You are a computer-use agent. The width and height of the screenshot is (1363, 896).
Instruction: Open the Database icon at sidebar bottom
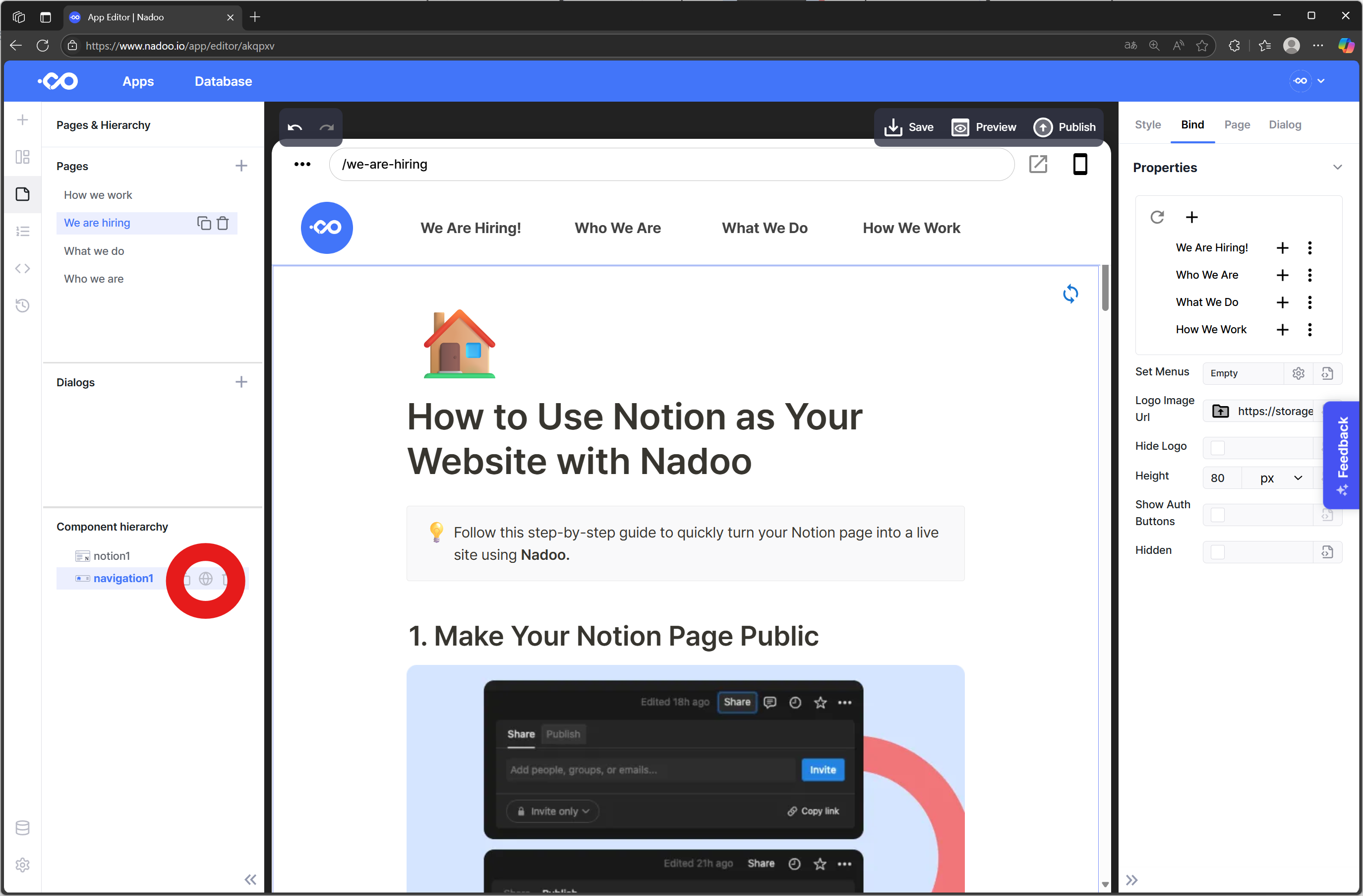23,827
